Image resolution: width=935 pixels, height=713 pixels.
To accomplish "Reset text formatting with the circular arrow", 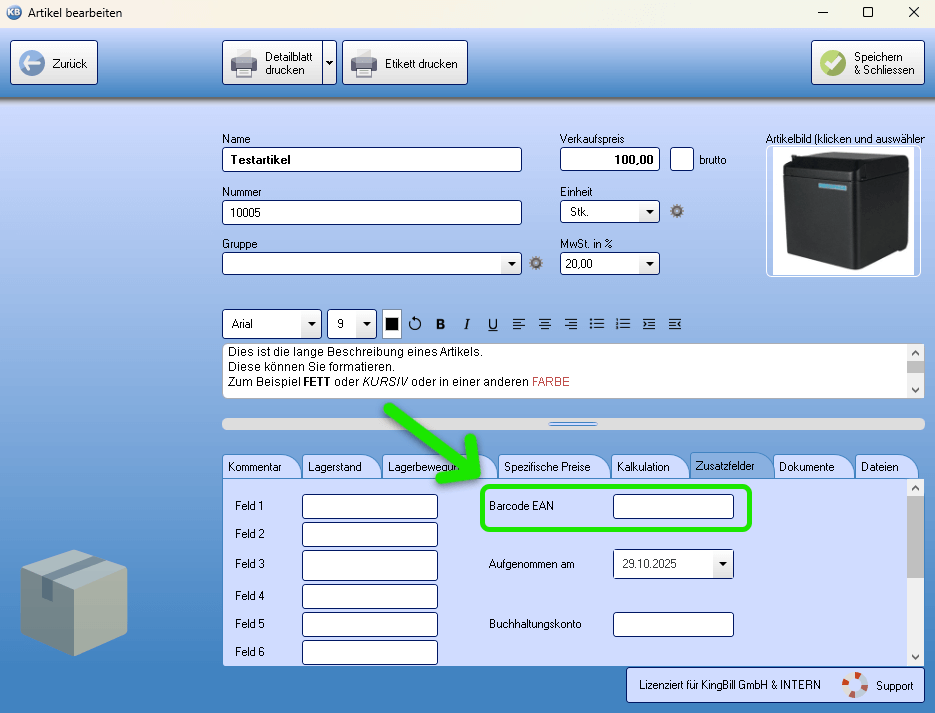I will [x=415, y=324].
